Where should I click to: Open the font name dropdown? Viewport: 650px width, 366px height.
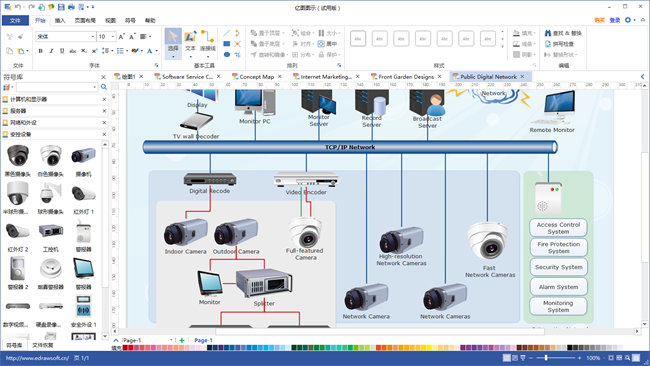pos(93,36)
